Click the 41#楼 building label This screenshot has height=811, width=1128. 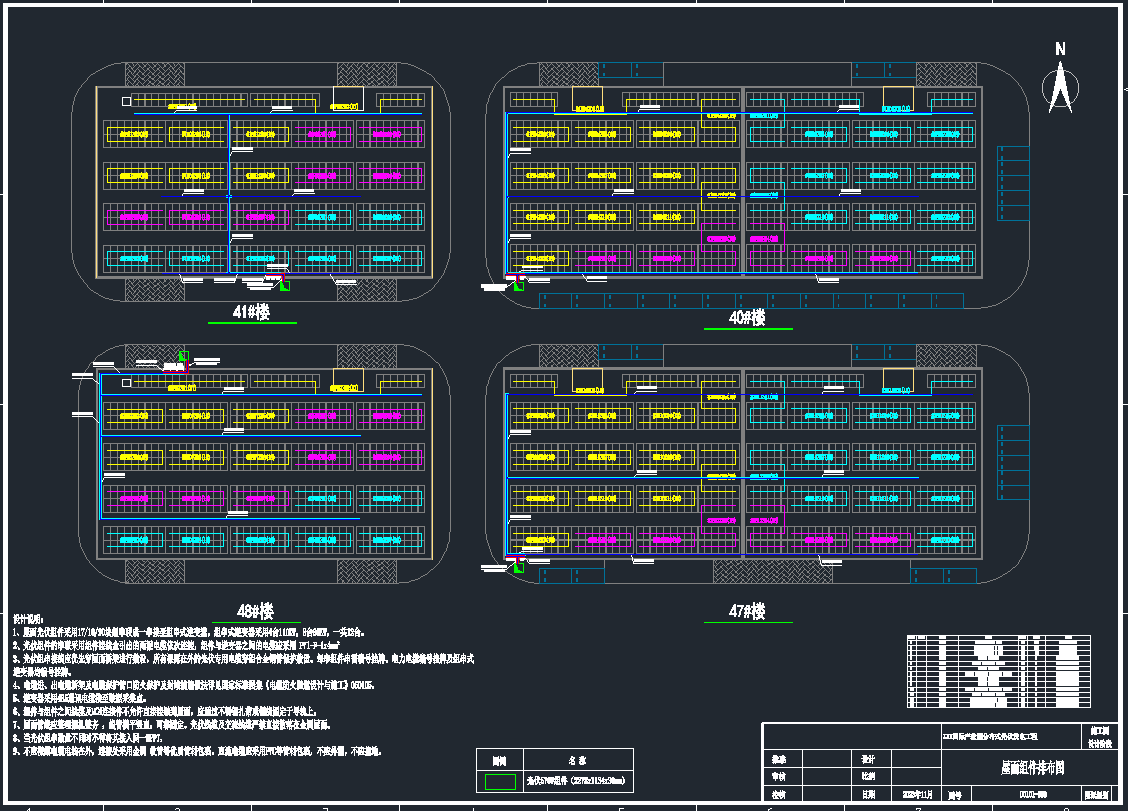coord(251,312)
